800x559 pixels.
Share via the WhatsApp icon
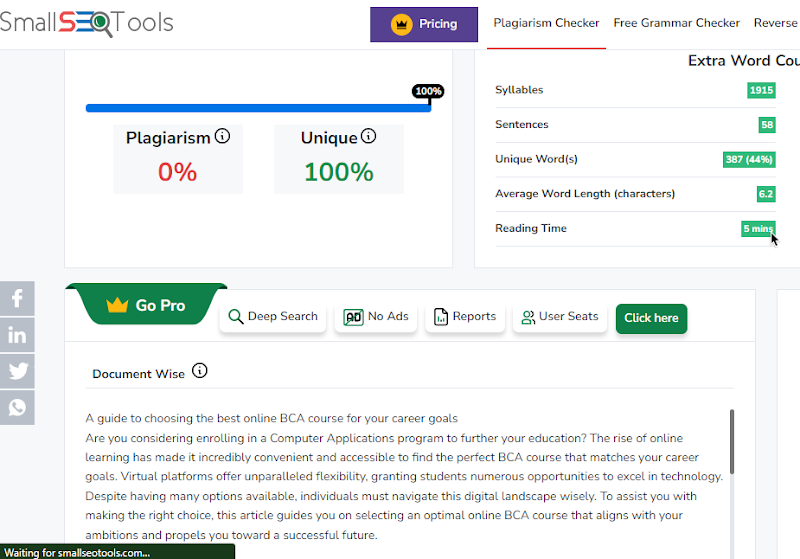tap(17, 407)
